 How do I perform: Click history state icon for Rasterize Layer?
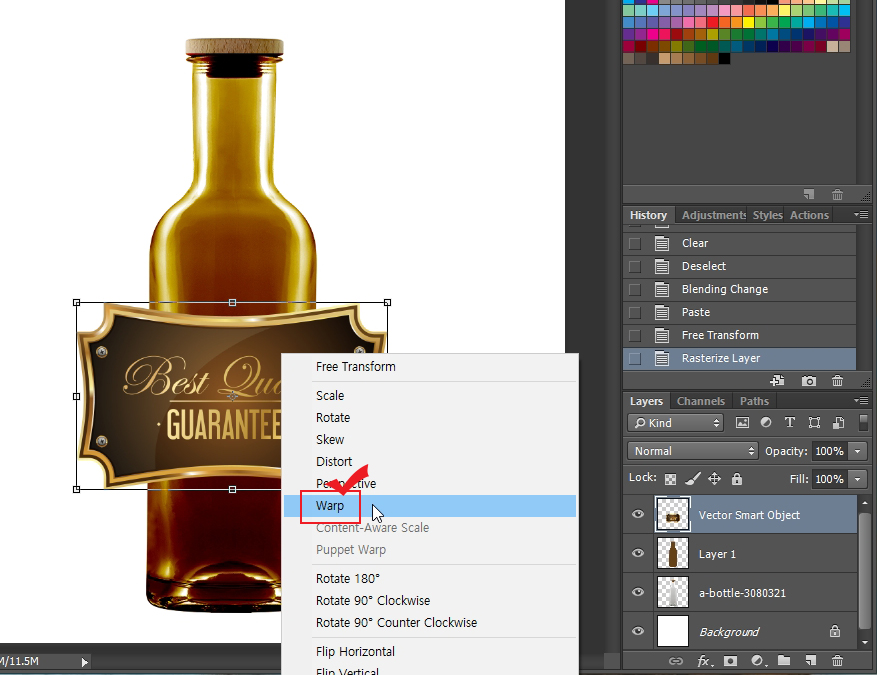coord(662,358)
